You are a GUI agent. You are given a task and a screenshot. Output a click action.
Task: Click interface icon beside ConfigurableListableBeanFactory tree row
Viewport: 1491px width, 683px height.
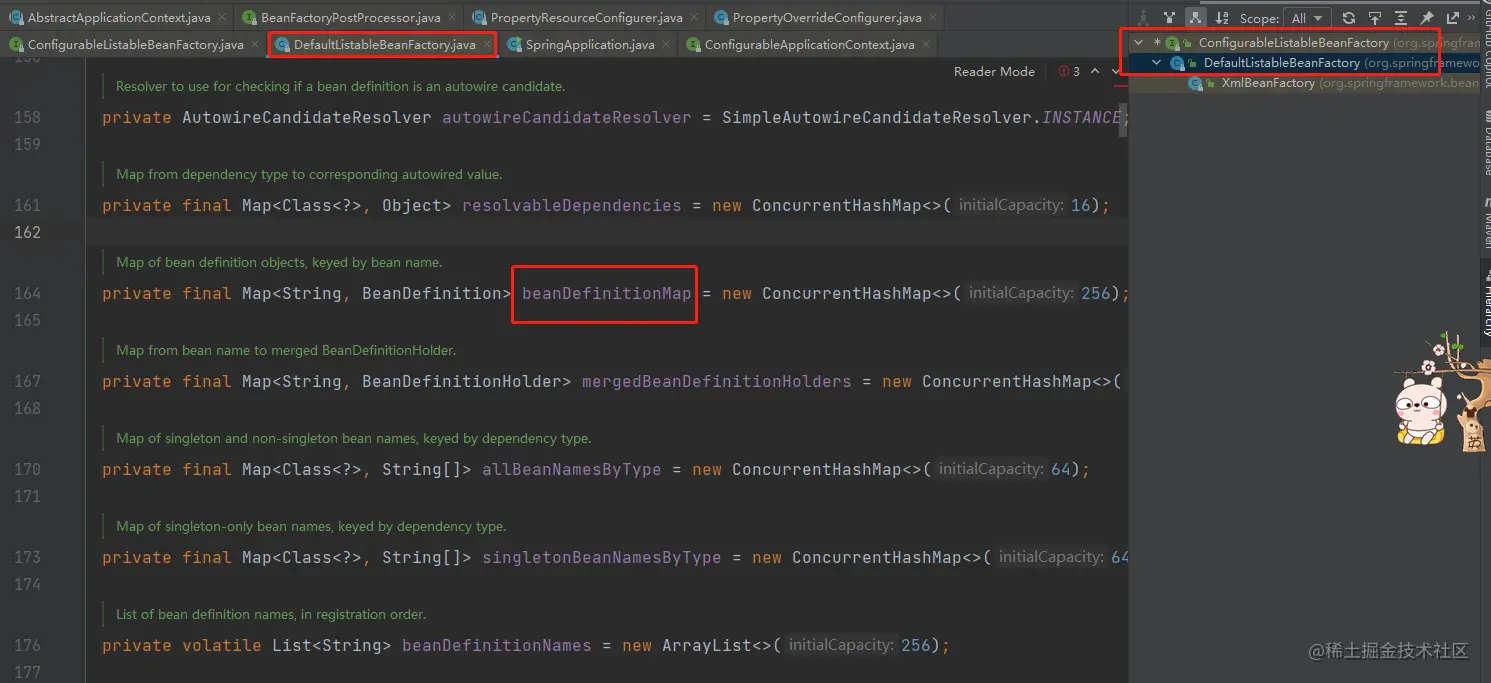[1173, 43]
